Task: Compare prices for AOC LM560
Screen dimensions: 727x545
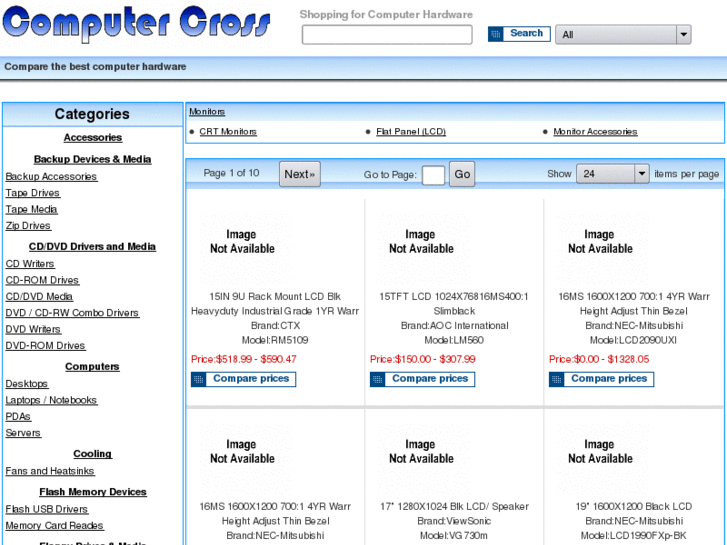Action: click(x=422, y=379)
